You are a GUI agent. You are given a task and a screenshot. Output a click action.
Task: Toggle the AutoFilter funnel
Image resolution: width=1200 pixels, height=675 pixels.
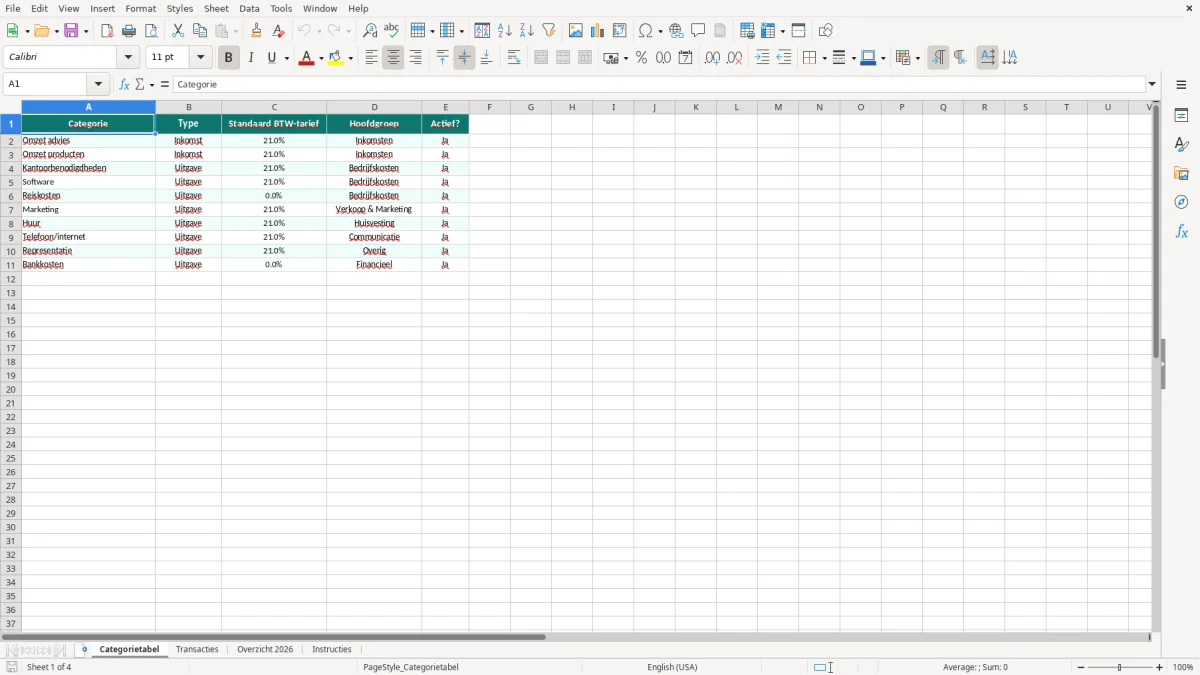tap(548, 31)
